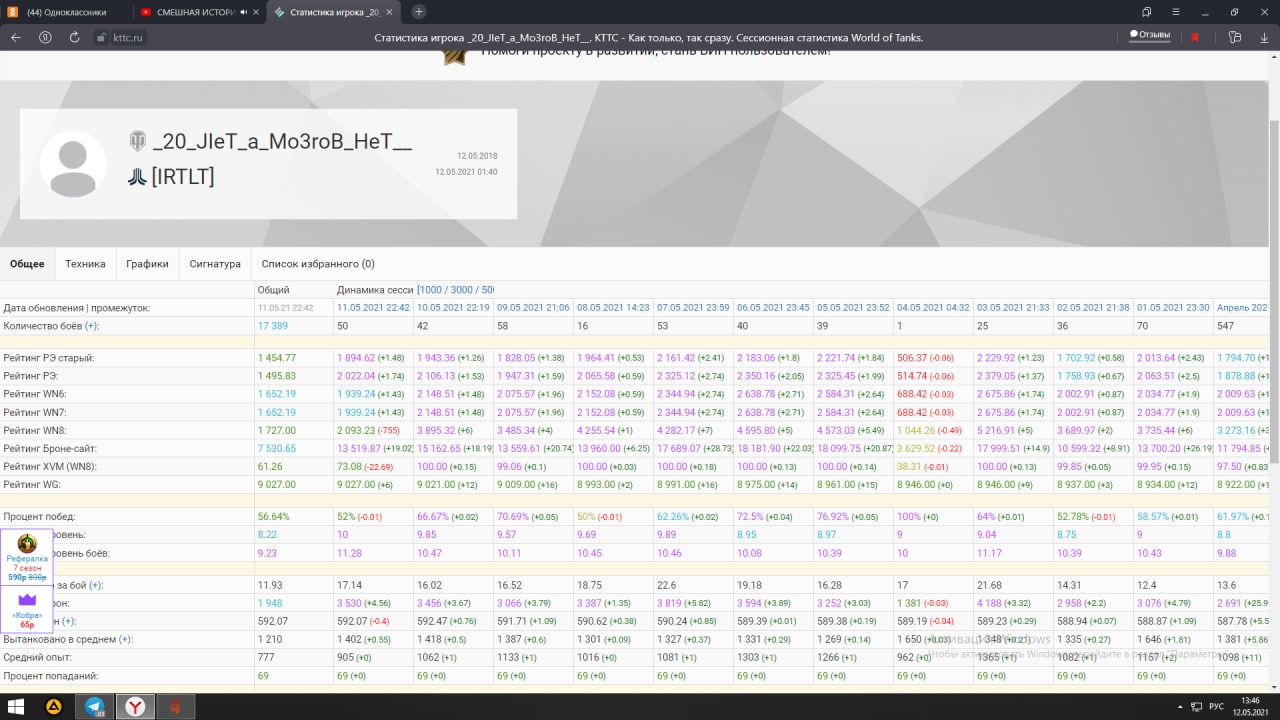Reload the page with the refresh icon
This screenshot has height=720, width=1280.
click(74, 37)
